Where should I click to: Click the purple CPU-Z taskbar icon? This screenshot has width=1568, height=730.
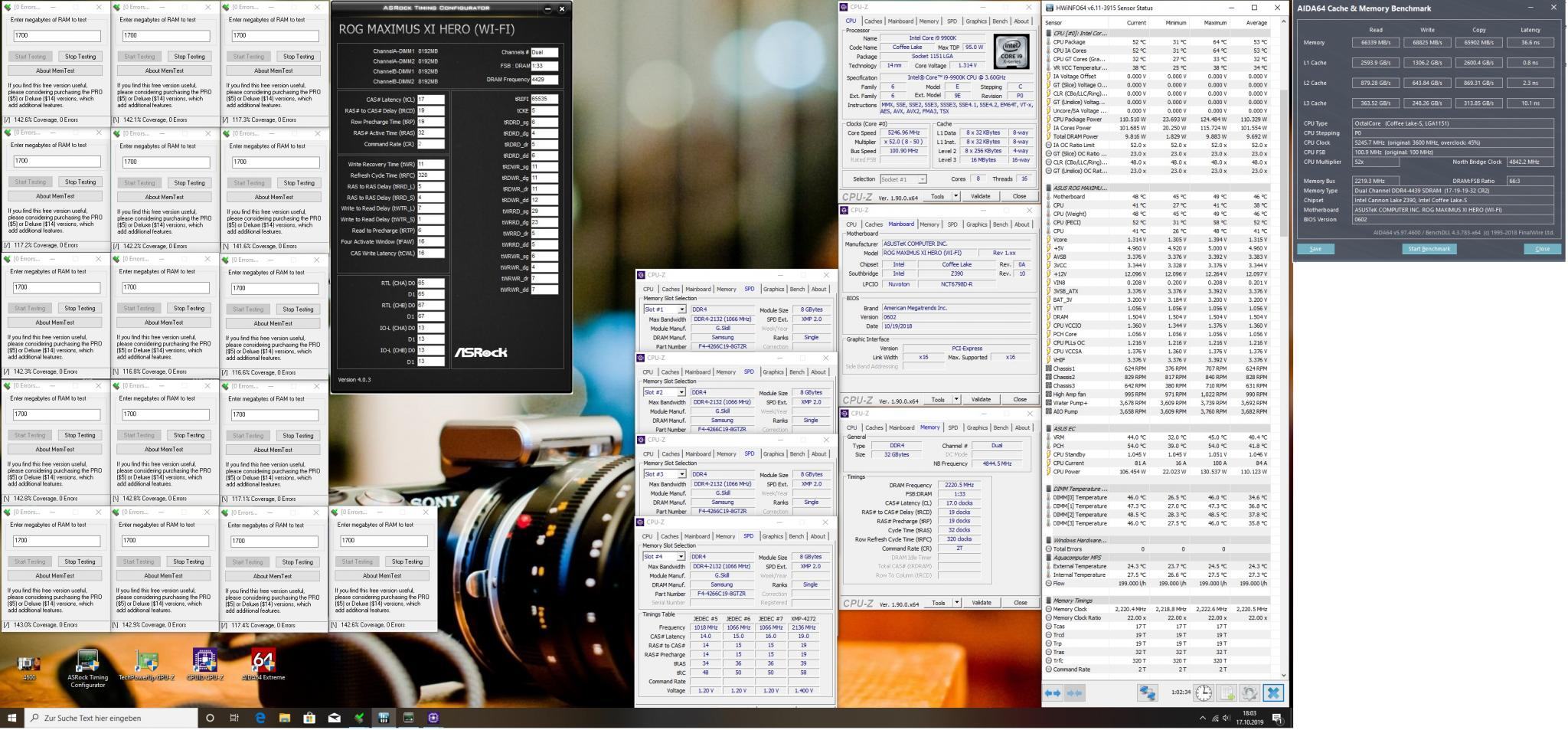[433, 718]
